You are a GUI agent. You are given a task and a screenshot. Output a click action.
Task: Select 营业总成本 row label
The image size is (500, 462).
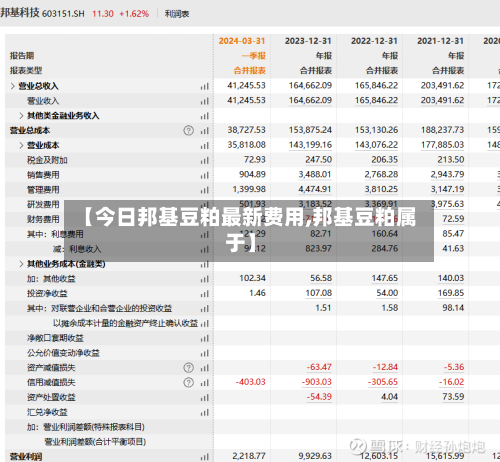click(x=30, y=131)
